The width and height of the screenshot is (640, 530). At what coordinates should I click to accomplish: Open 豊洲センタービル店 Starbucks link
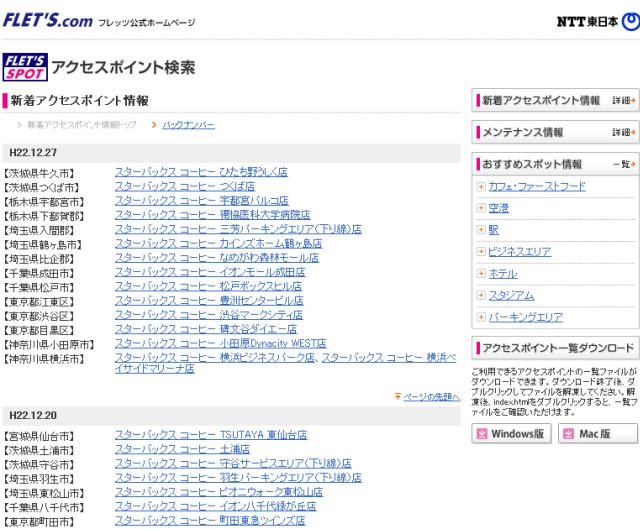(209, 301)
